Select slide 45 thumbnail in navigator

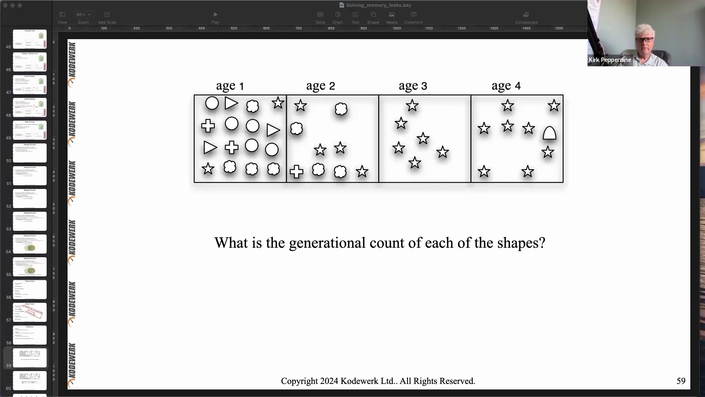click(30, 39)
